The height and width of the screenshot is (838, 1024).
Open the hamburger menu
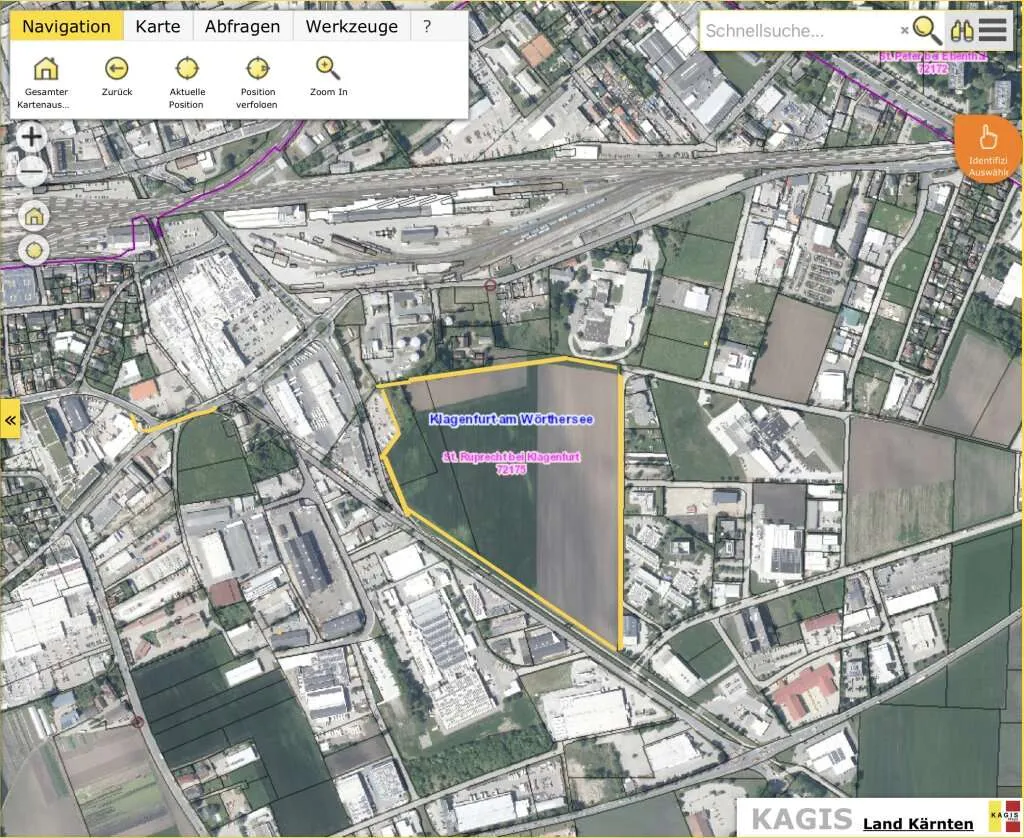(993, 30)
